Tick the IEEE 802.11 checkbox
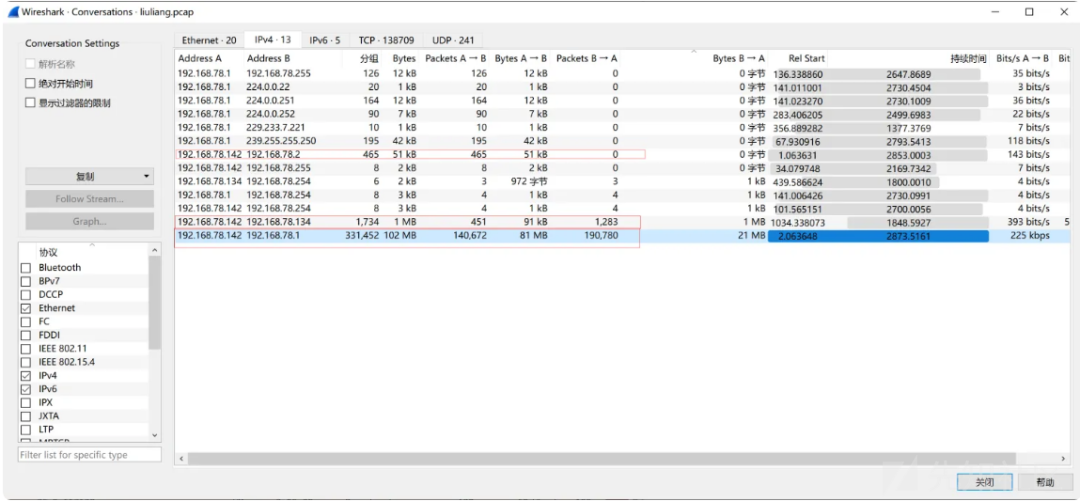This screenshot has width=1080, height=501. [x=26, y=349]
